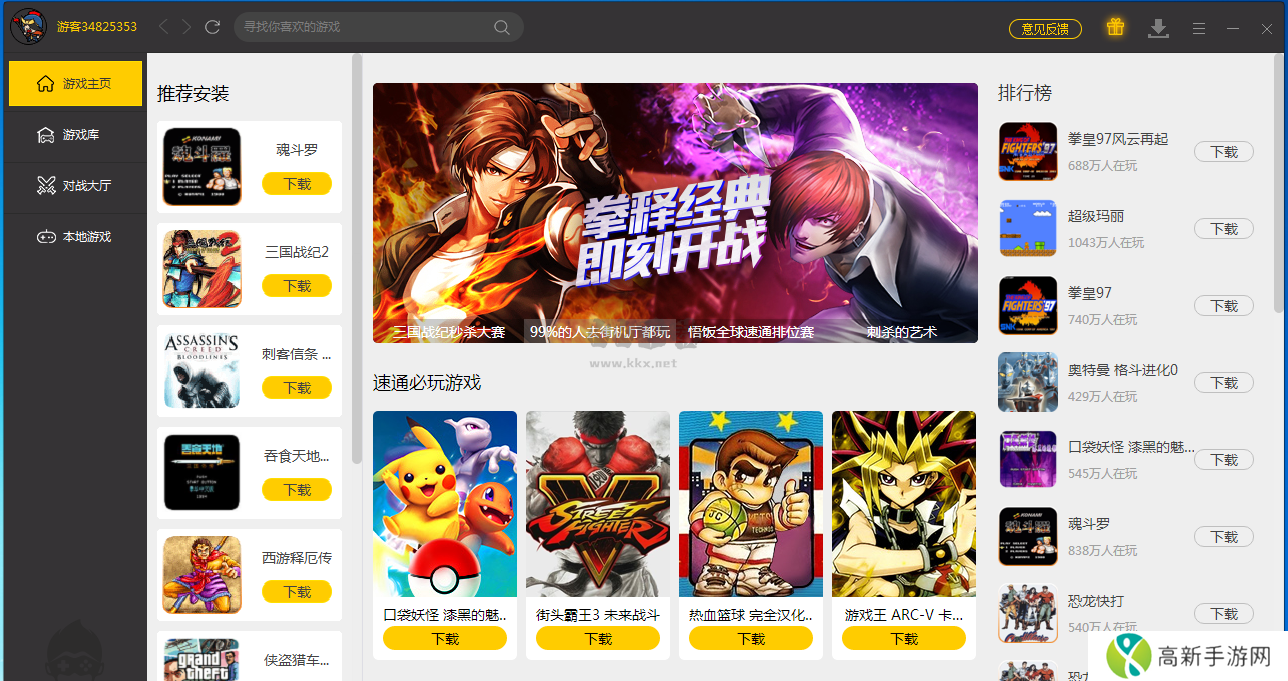The height and width of the screenshot is (681, 1288).
Task: Download 超级玛丽 in the ranking list
Action: 1224,229
